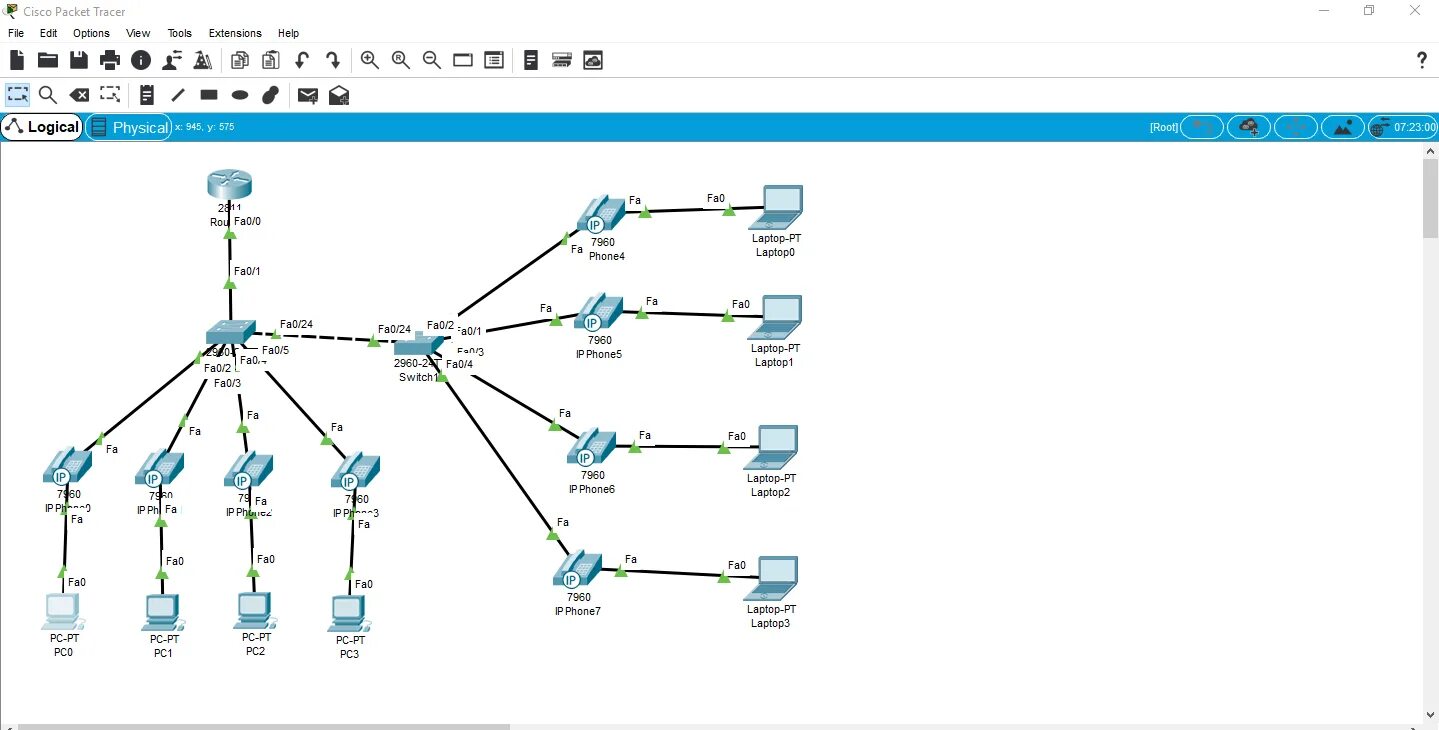Viewport: 1439px width, 730px height.
Task: Select the freeform drawing tool
Action: tap(270, 95)
